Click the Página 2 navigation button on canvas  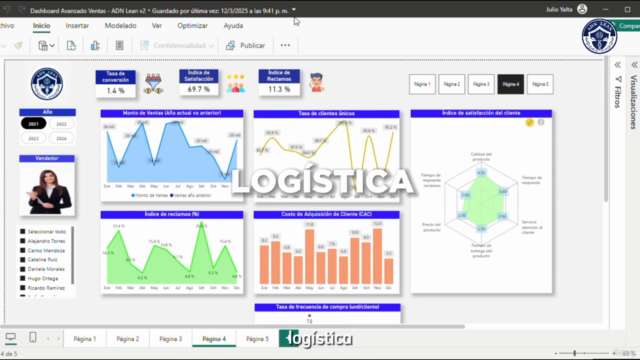[452, 84]
